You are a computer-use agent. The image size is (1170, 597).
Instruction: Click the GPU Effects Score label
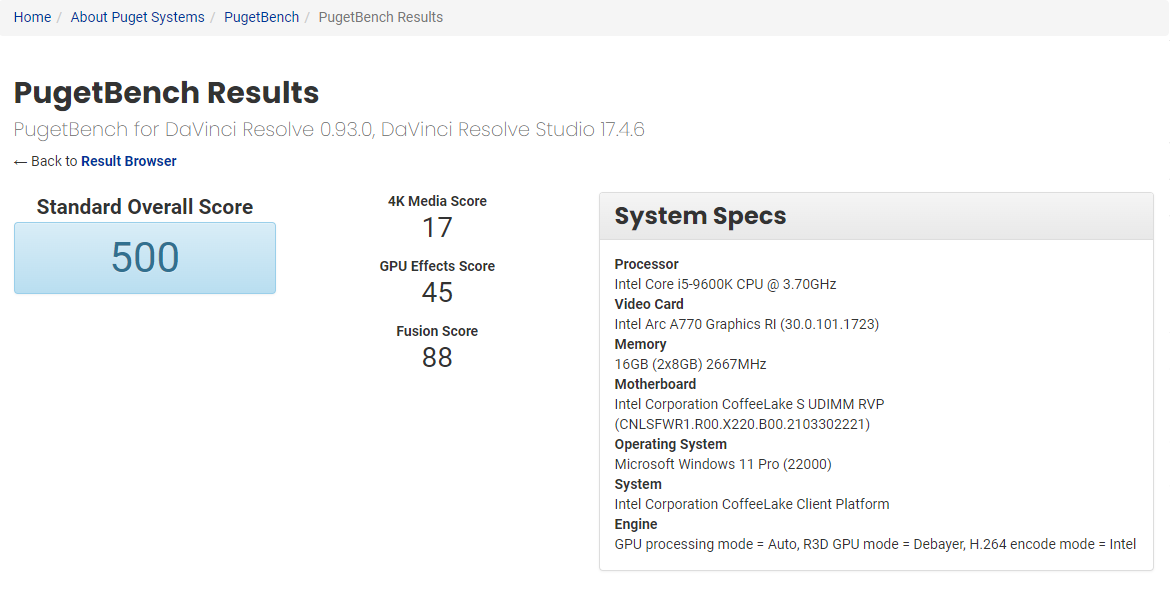point(437,266)
